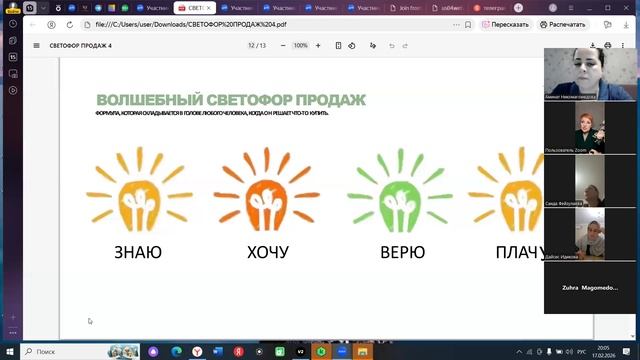
Task: Open browser downloads arrow at top right
Action: [626, 25]
